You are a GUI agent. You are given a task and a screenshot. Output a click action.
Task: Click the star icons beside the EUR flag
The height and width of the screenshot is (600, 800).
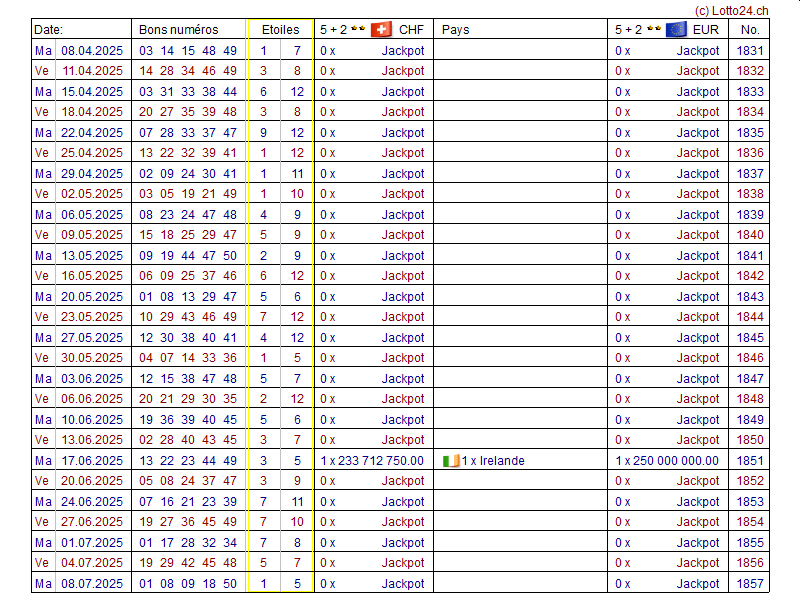(653, 29)
